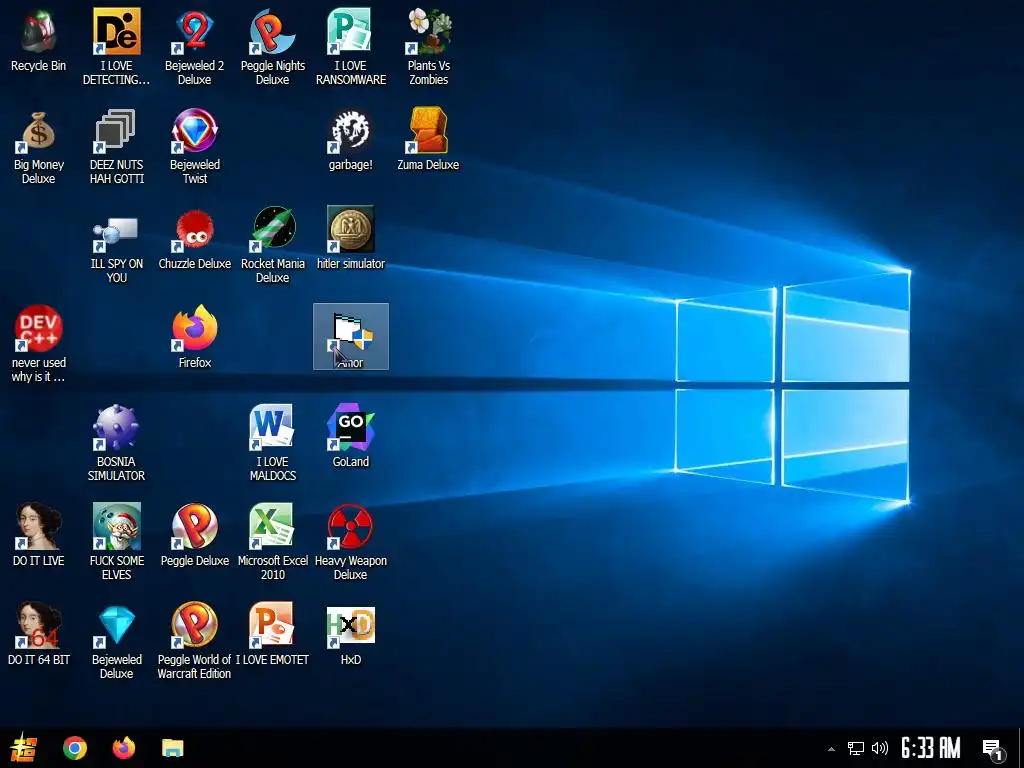Click the Dev C++ 'never used' shortcut
This screenshot has height=768, width=1024.
pyautogui.click(x=39, y=328)
